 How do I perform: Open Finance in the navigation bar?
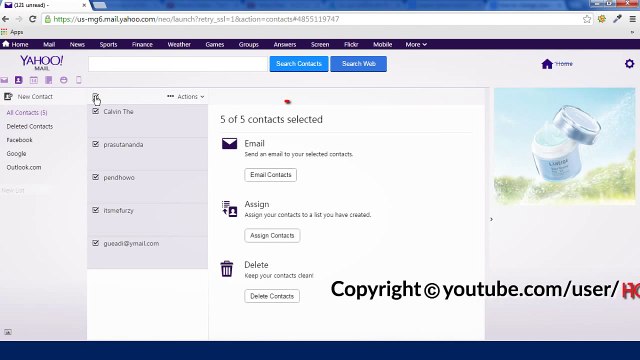pyautogui.click(x=142, y=44)
